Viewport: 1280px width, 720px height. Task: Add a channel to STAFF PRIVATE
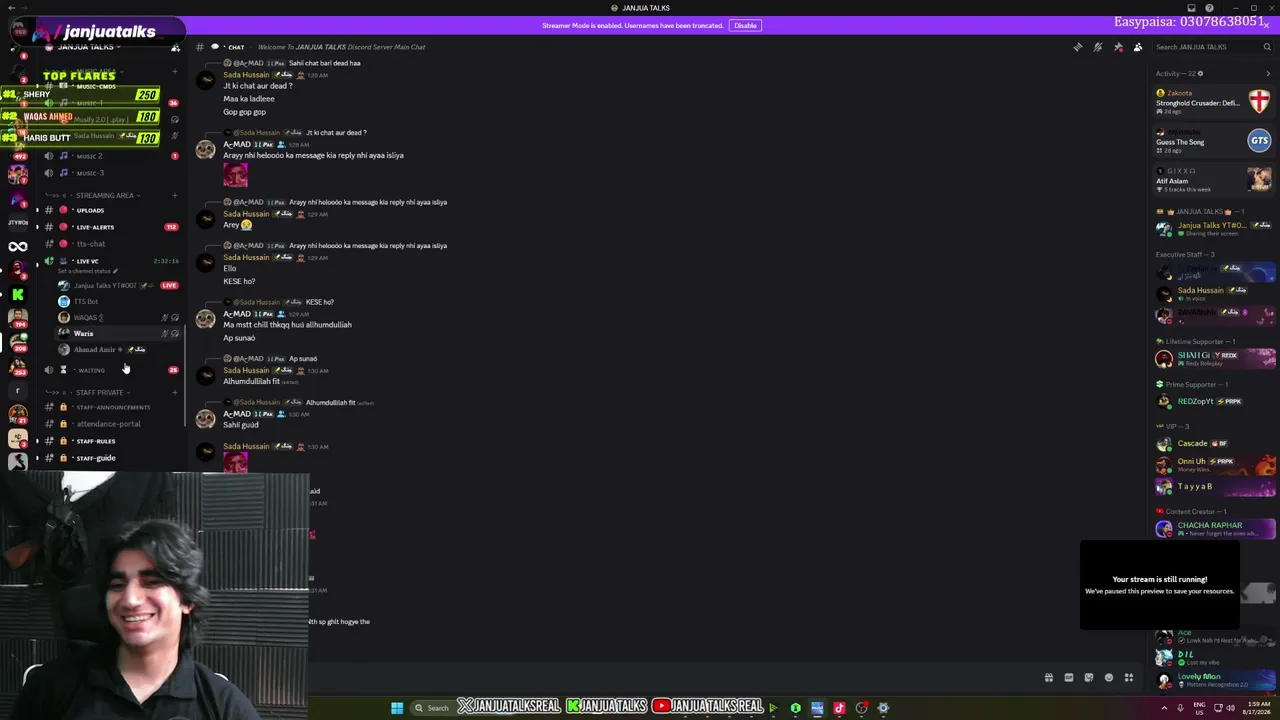(175, 393)
